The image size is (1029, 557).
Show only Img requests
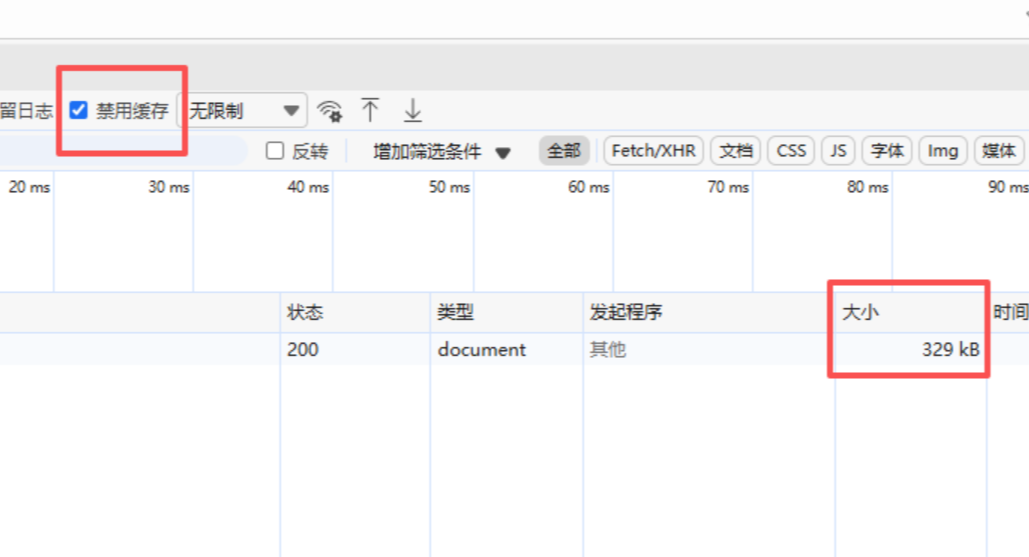942,151
